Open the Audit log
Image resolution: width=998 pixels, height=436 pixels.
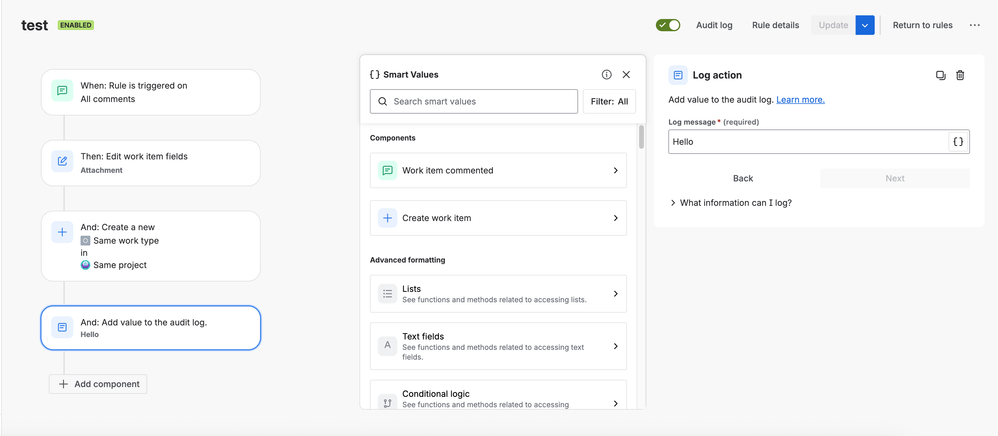point(714,25)
